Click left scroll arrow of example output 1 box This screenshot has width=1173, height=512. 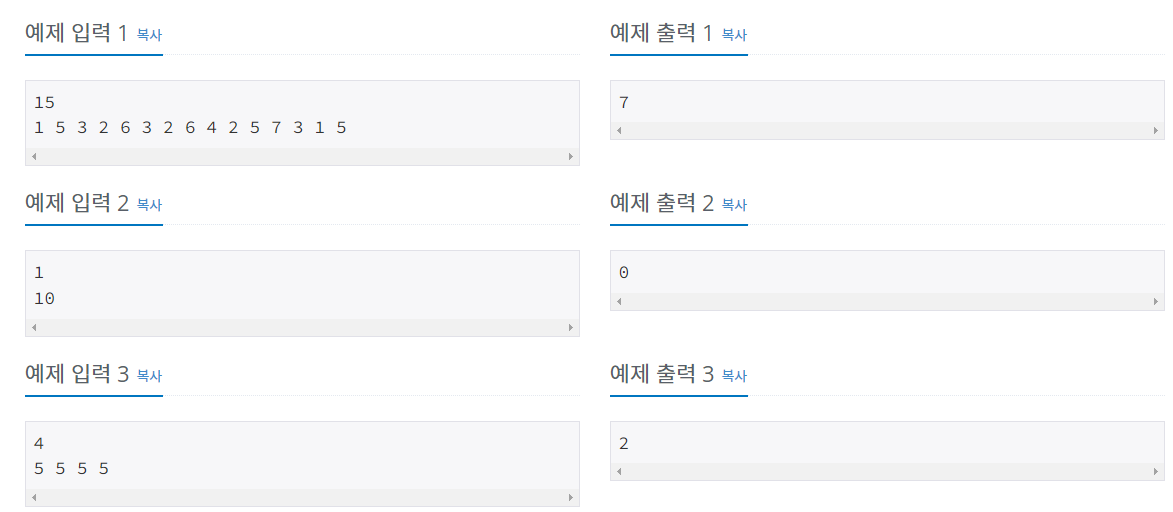point(619,130)
